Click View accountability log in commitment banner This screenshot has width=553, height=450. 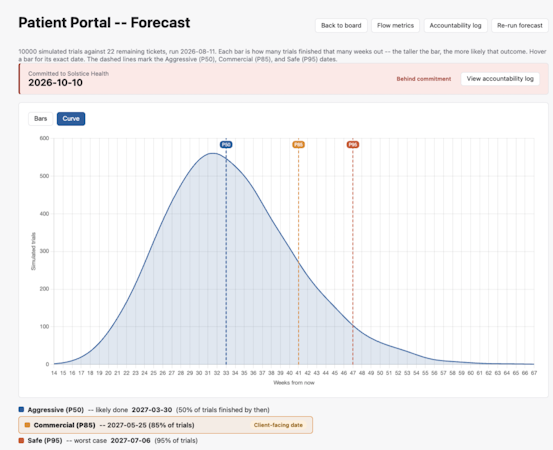(500, 79)
